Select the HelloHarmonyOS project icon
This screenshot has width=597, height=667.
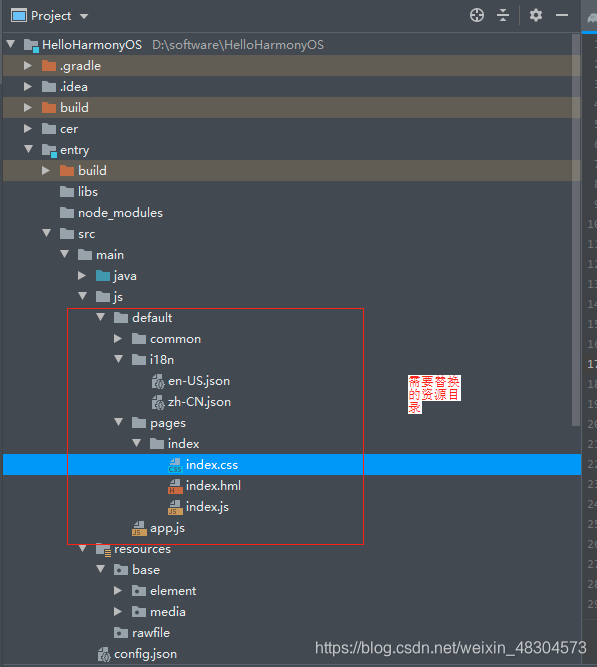click(x=31, y=45)
